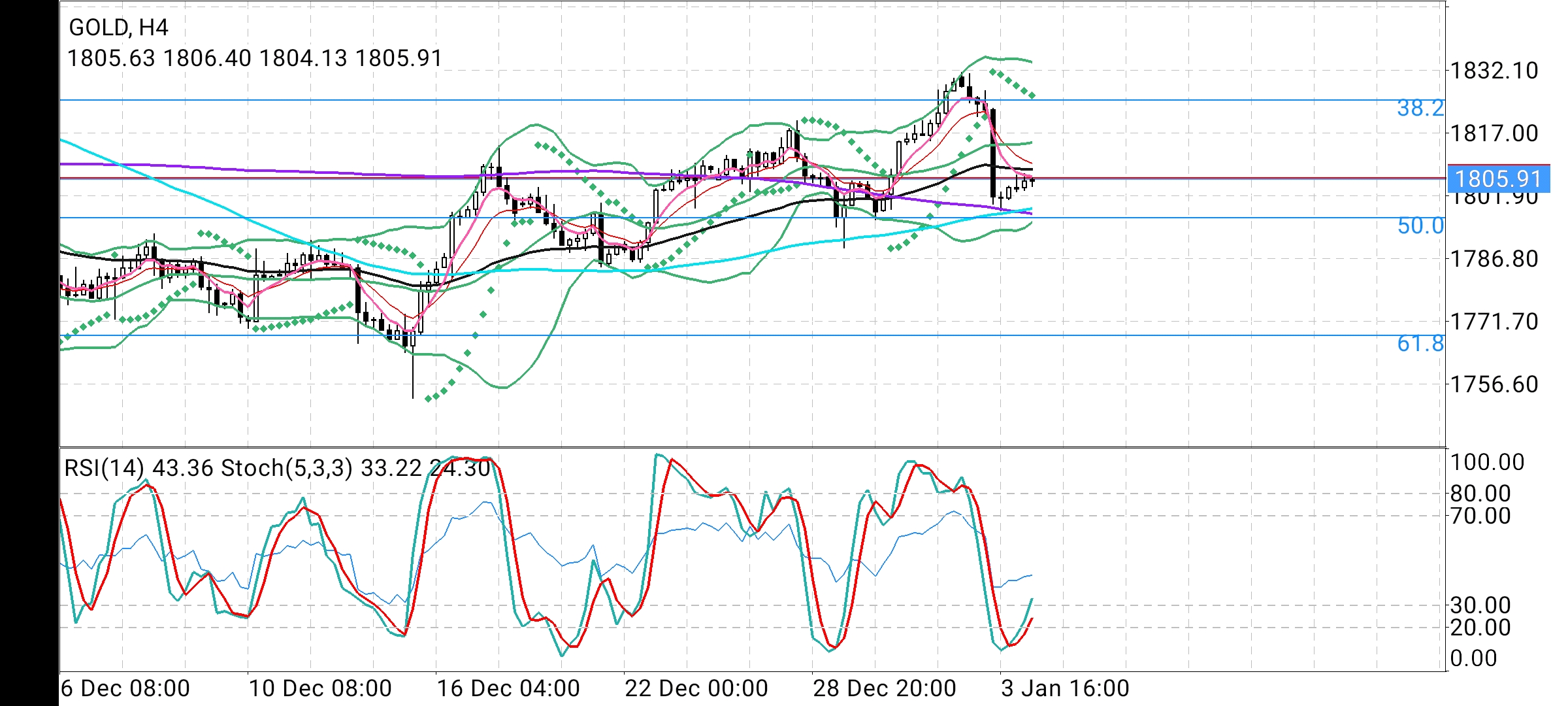1568x706 pixels.
Task: Select the 50.0 Fibonacci level label
Action: tap(1420, 226)
